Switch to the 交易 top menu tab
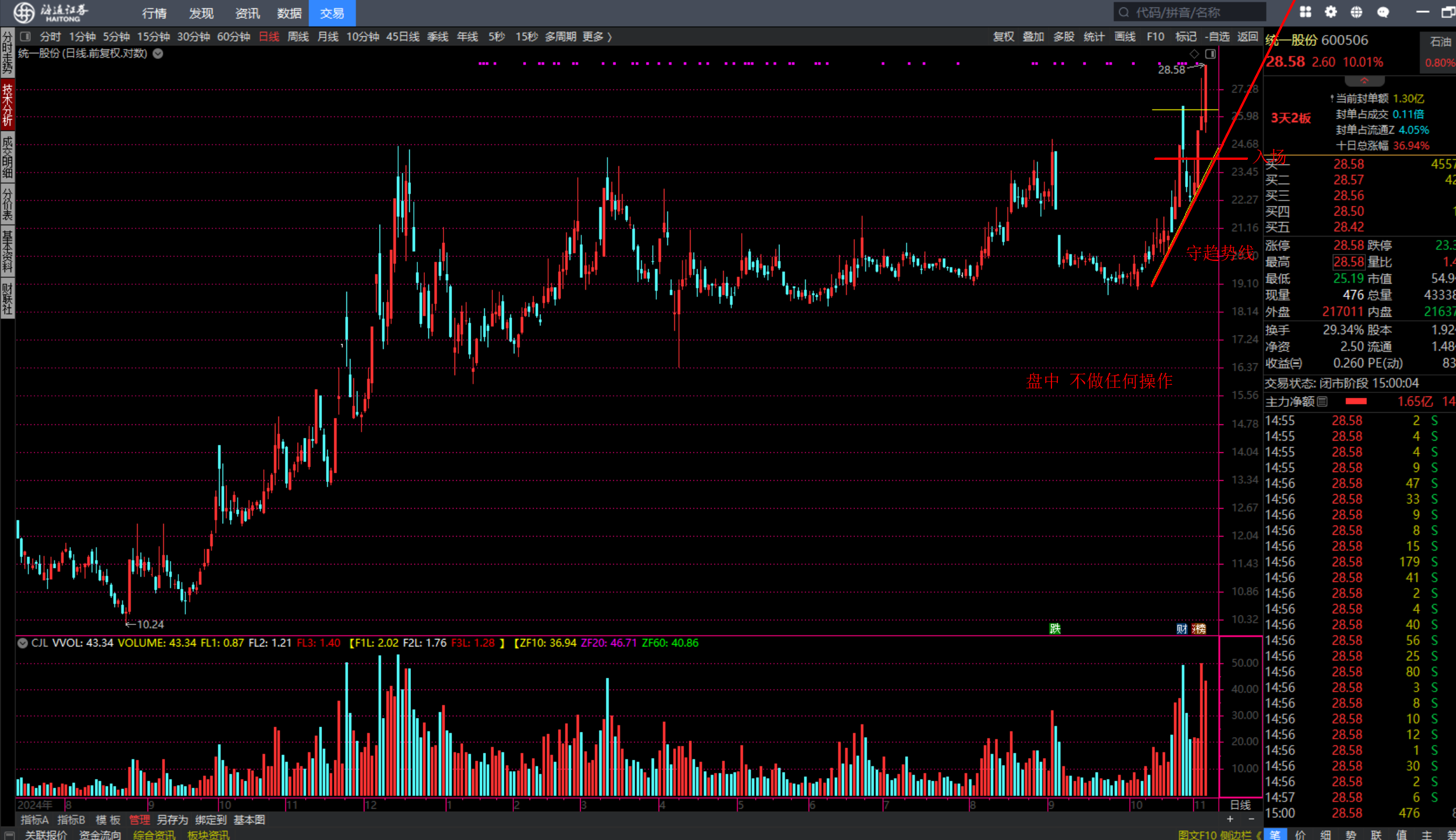This screenshot has width=1456, height=840. pyautogui.click(x=332, y=13)
